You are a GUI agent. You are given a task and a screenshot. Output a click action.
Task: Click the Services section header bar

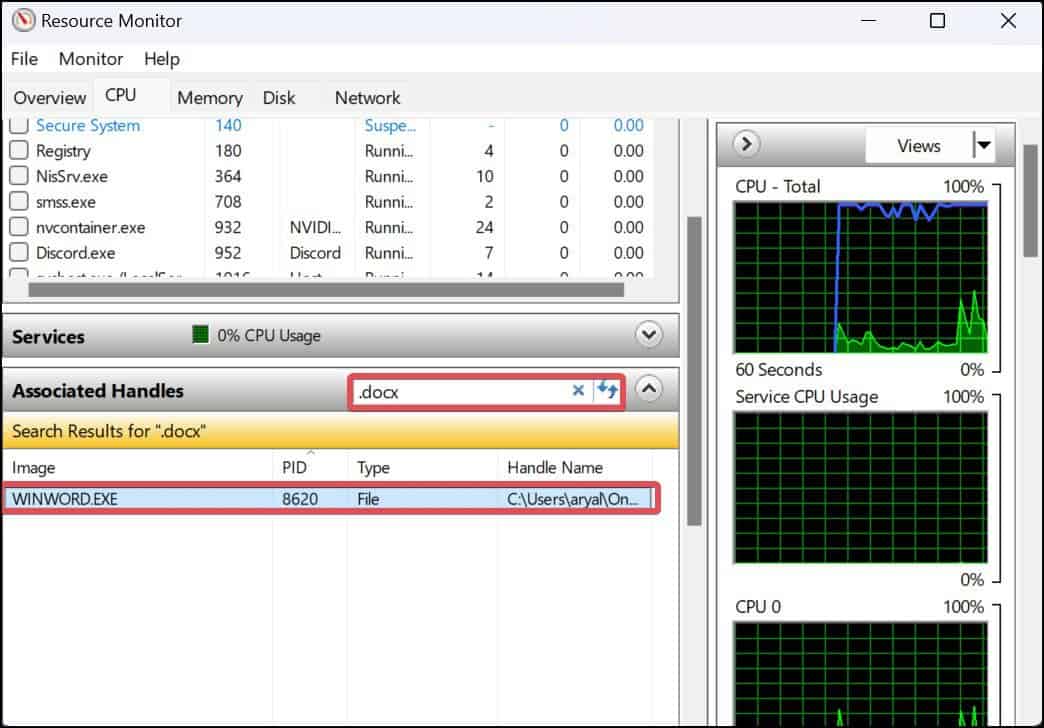point(341,335)
